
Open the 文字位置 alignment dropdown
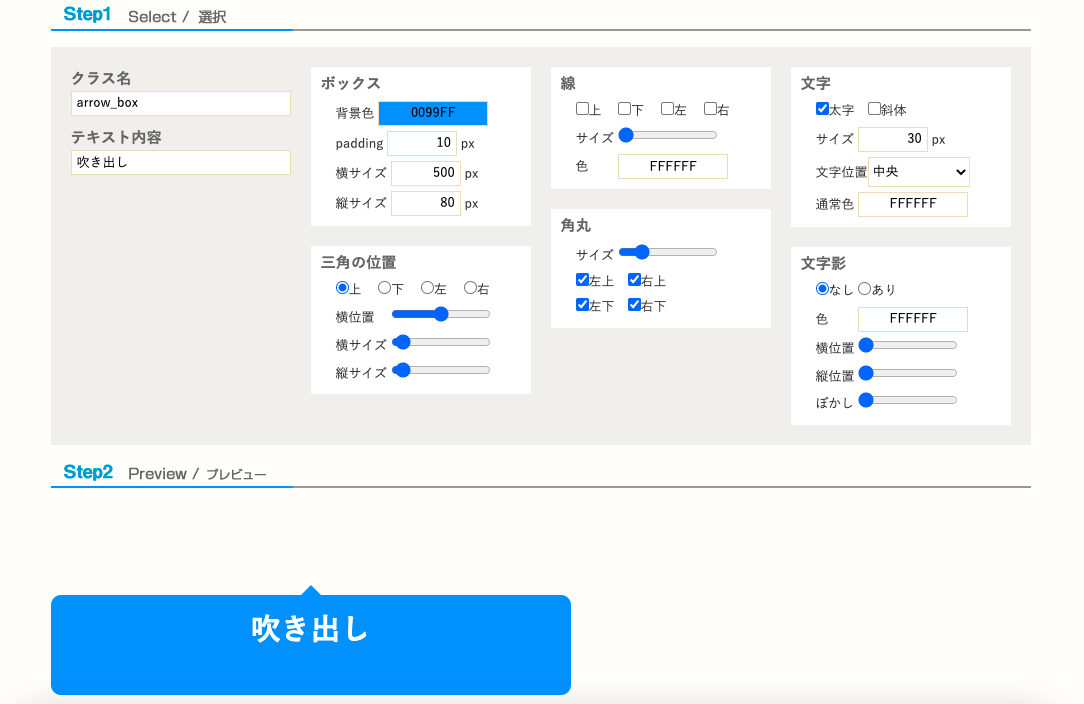(x=919, y=171)
